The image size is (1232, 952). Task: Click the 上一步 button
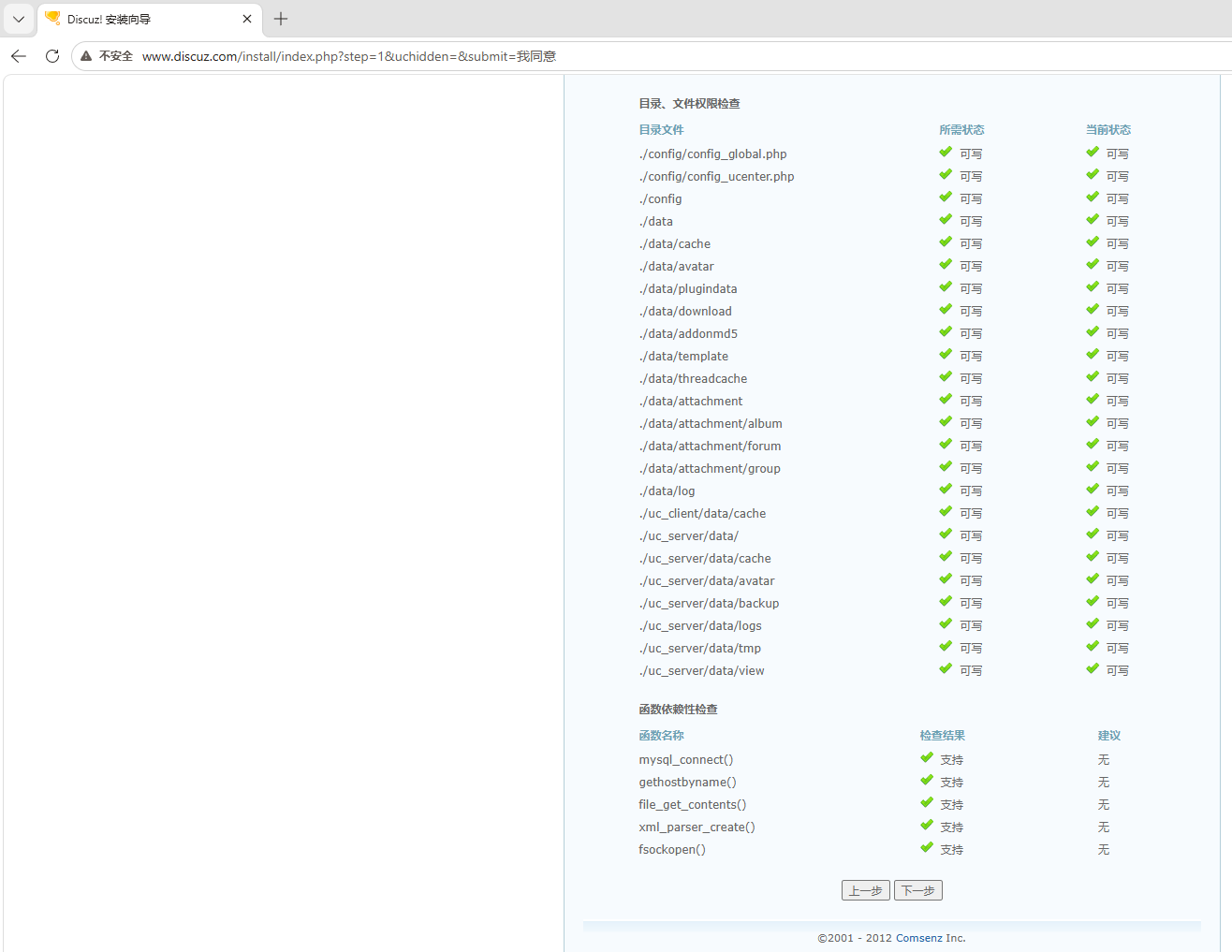pos(866,890)
